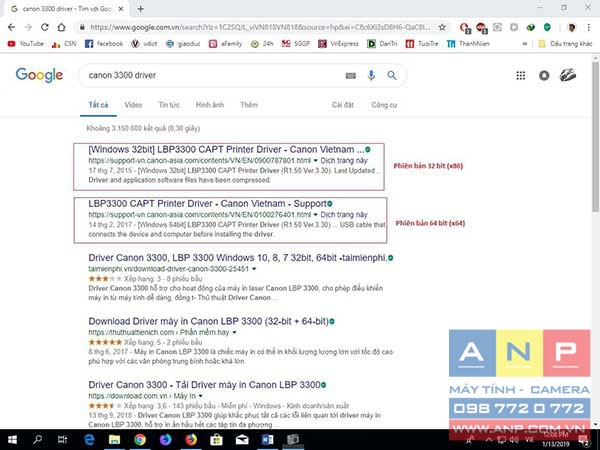Open the 24h bookmark

(x=262, y=44)
